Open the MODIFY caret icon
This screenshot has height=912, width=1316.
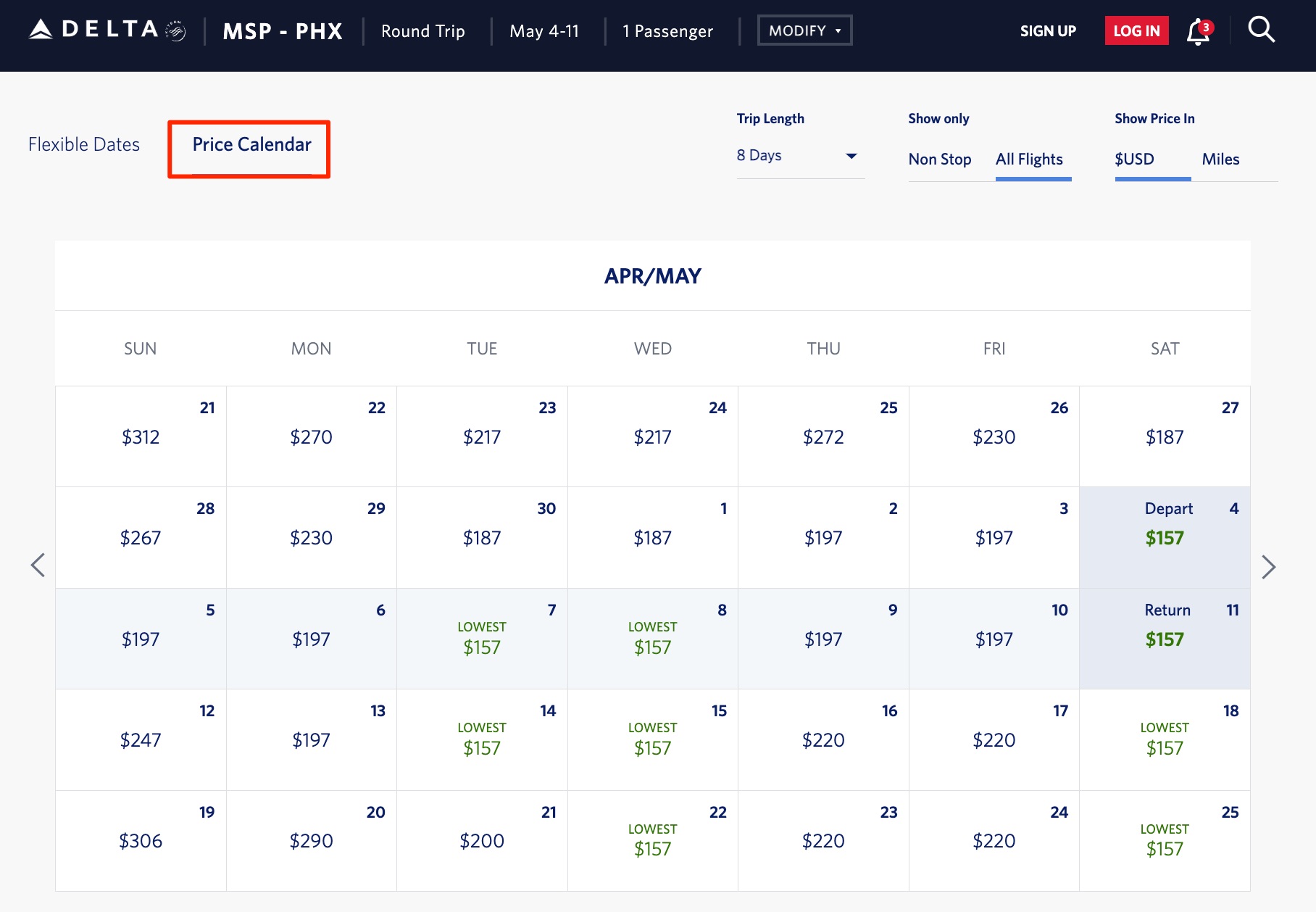point(838,30)
